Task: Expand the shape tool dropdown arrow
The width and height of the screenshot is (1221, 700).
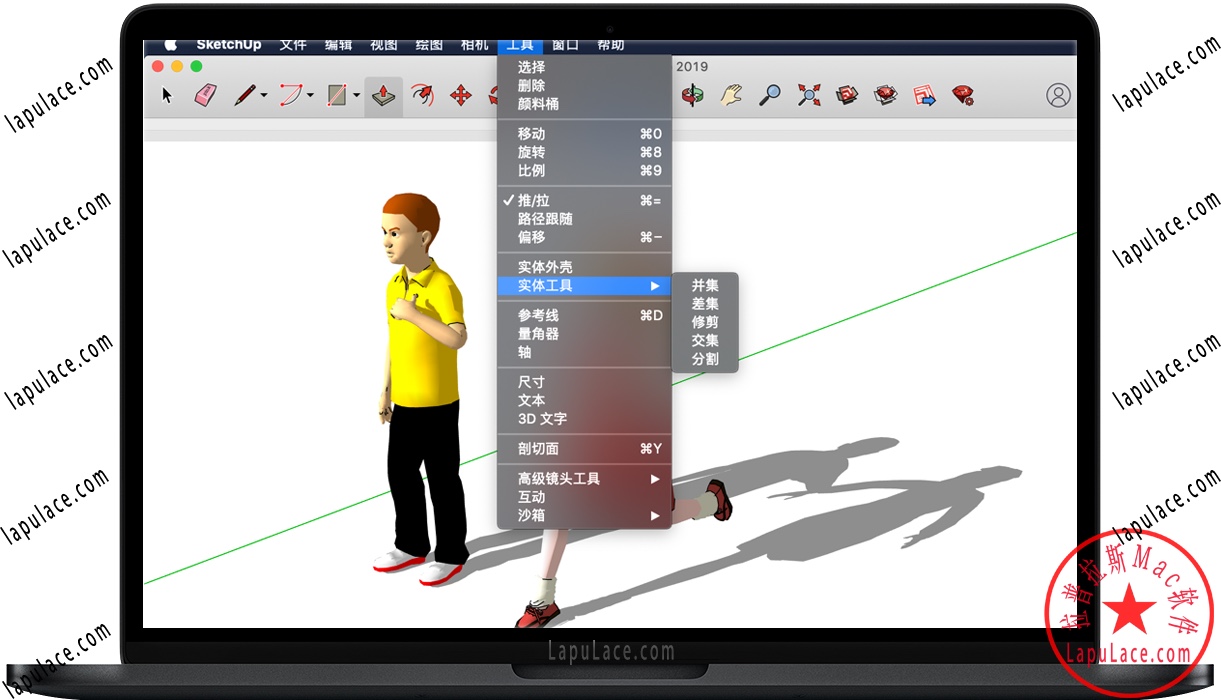Action: 356,97
